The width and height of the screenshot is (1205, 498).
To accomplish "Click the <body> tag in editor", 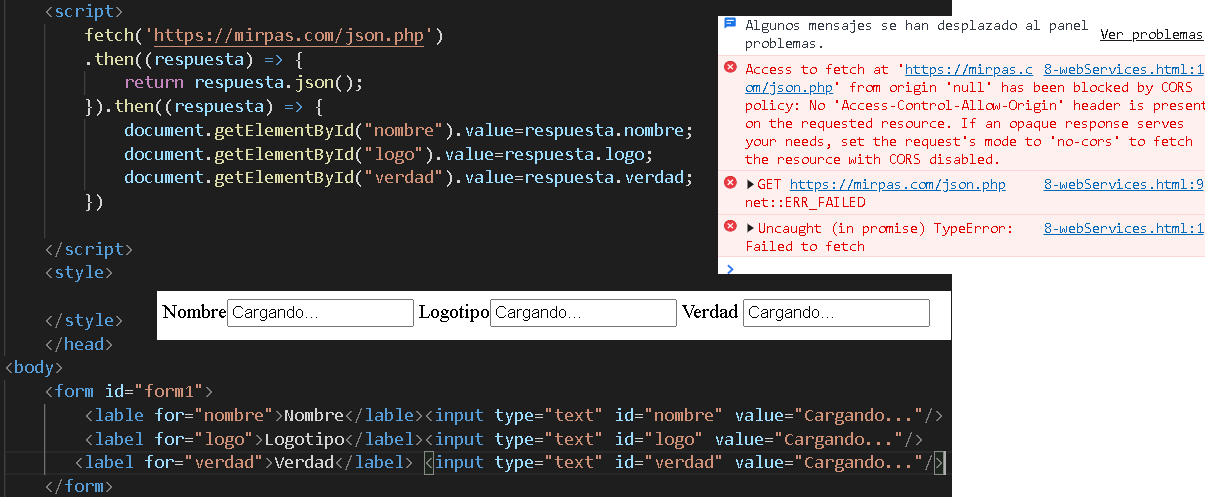I will (35, 368).
